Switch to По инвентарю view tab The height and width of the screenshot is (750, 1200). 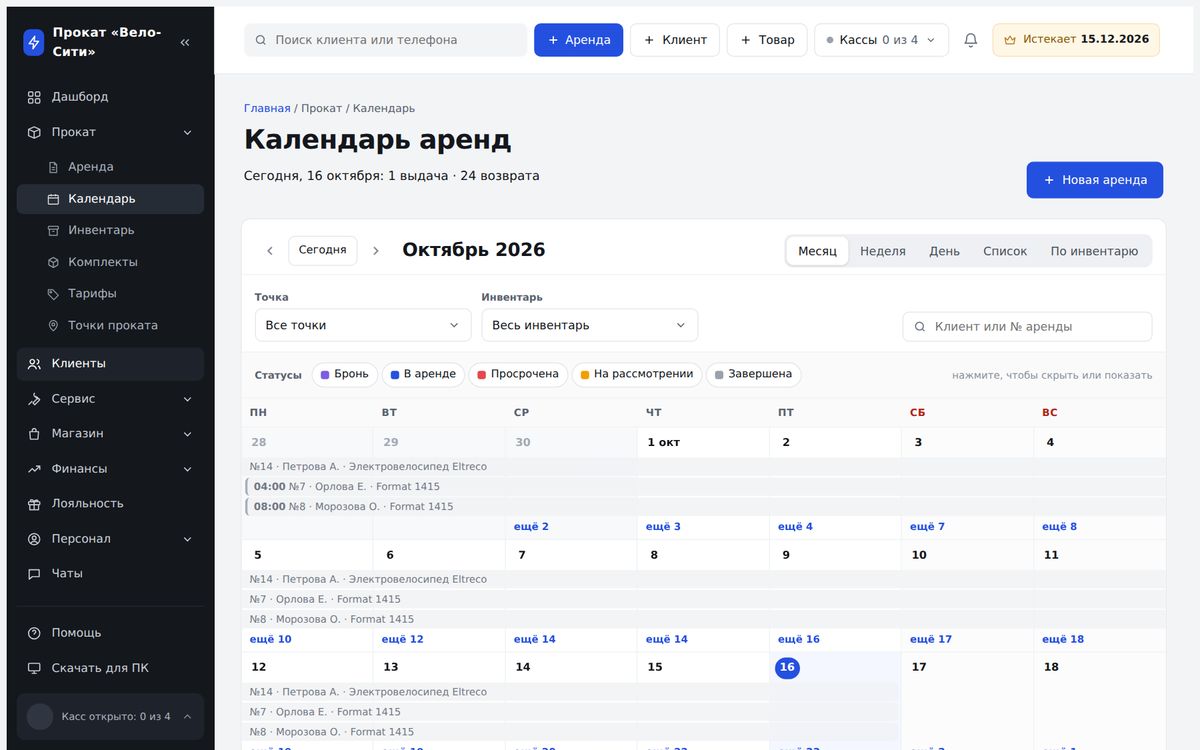(x=1094, y=251)
